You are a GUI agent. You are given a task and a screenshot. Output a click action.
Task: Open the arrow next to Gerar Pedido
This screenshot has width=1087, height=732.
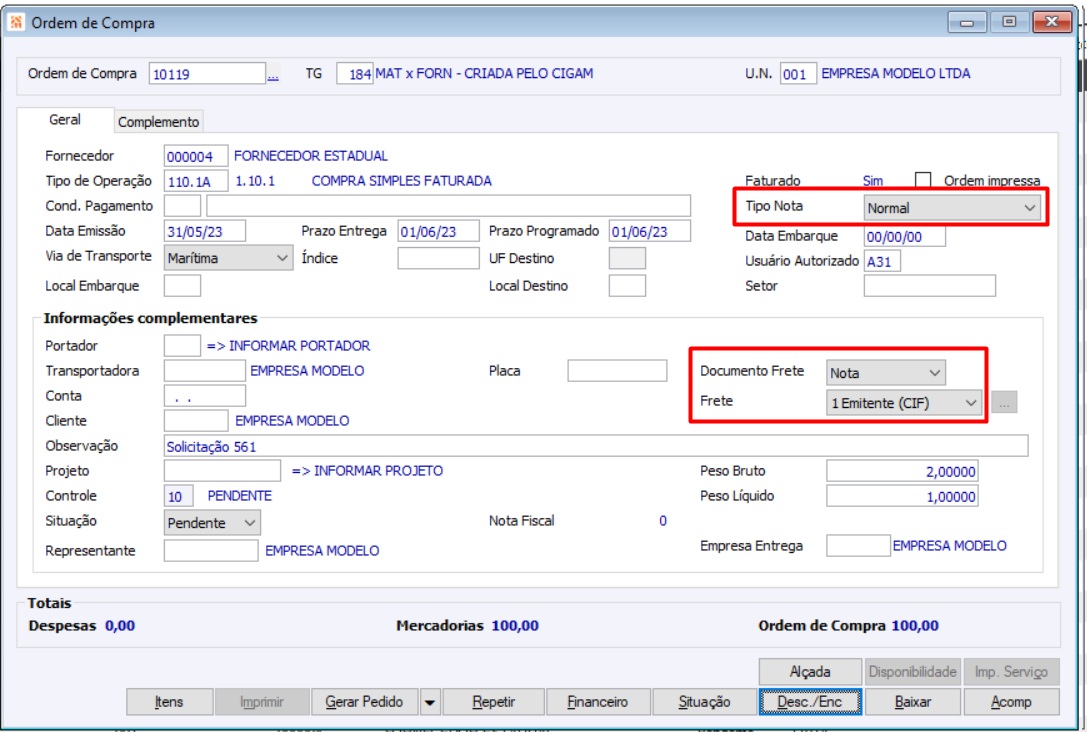(x=430, y=702)
